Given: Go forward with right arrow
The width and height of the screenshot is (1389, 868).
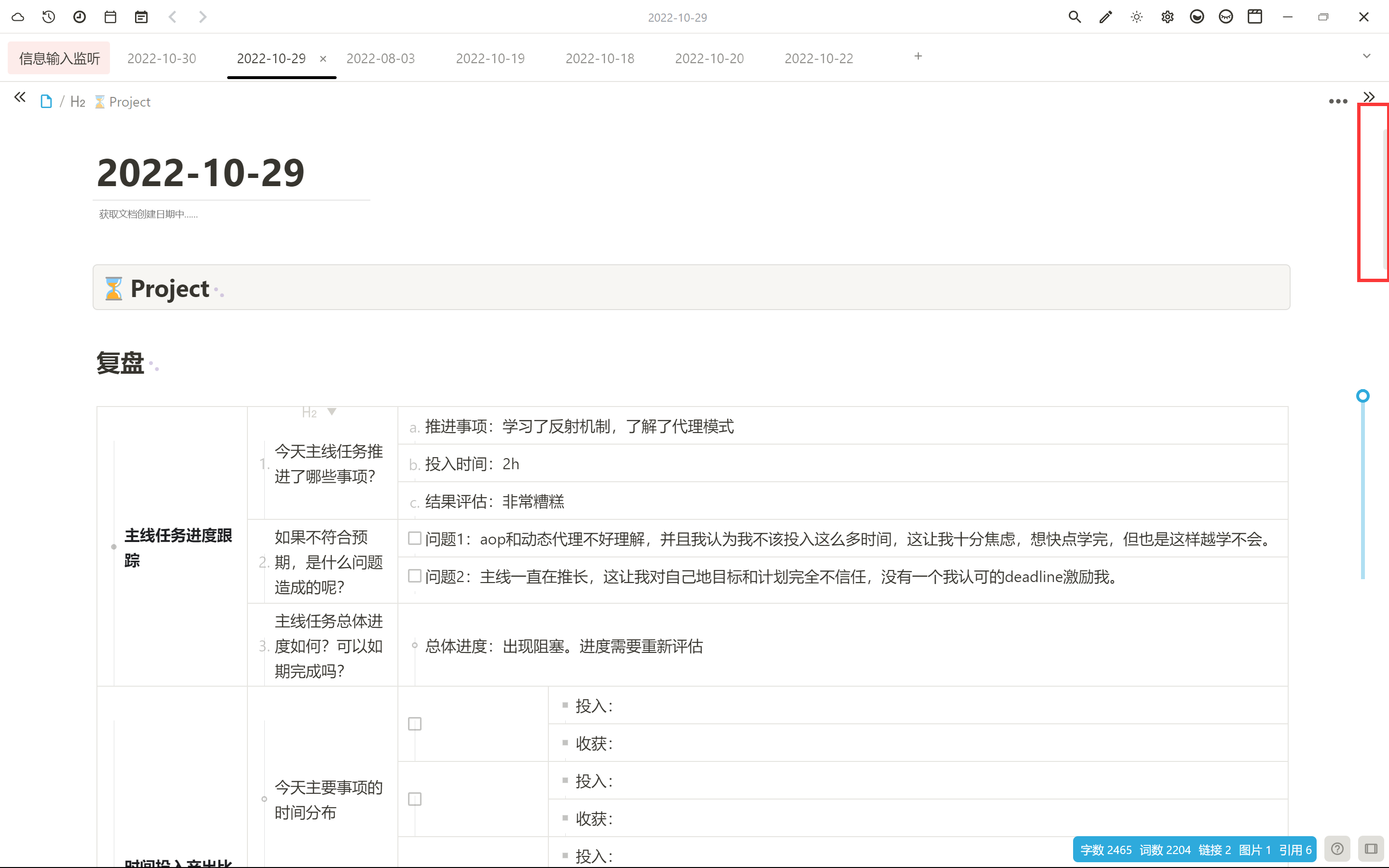Looking at the screenshot, I should pyautogui.click(x=203, y=17).
